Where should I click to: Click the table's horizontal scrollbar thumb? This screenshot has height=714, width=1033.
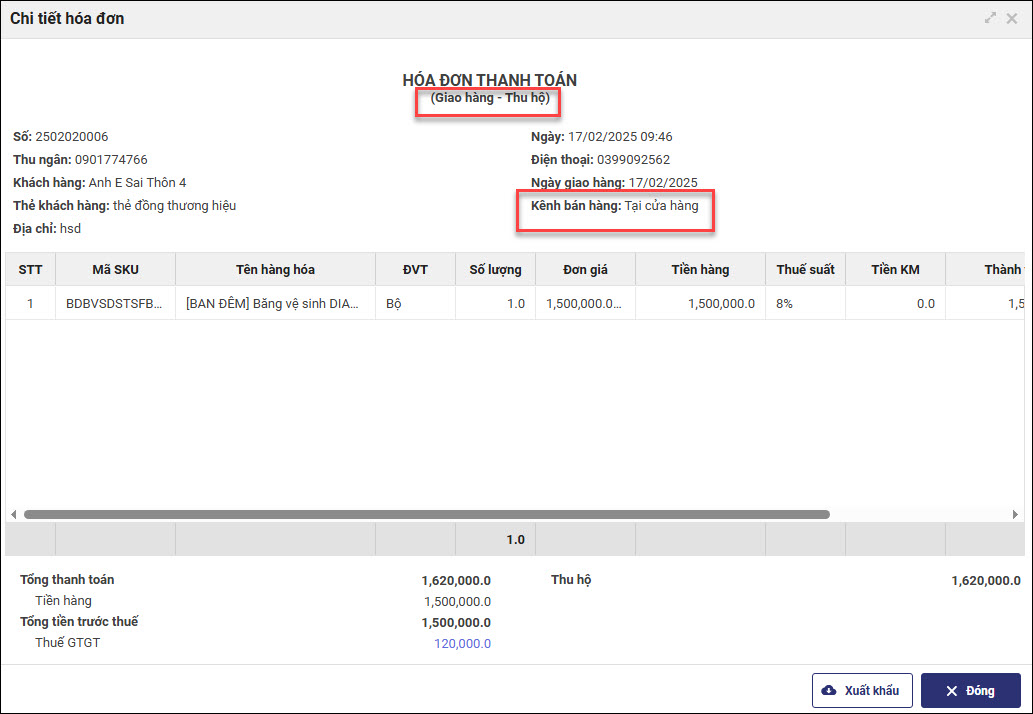426,515
